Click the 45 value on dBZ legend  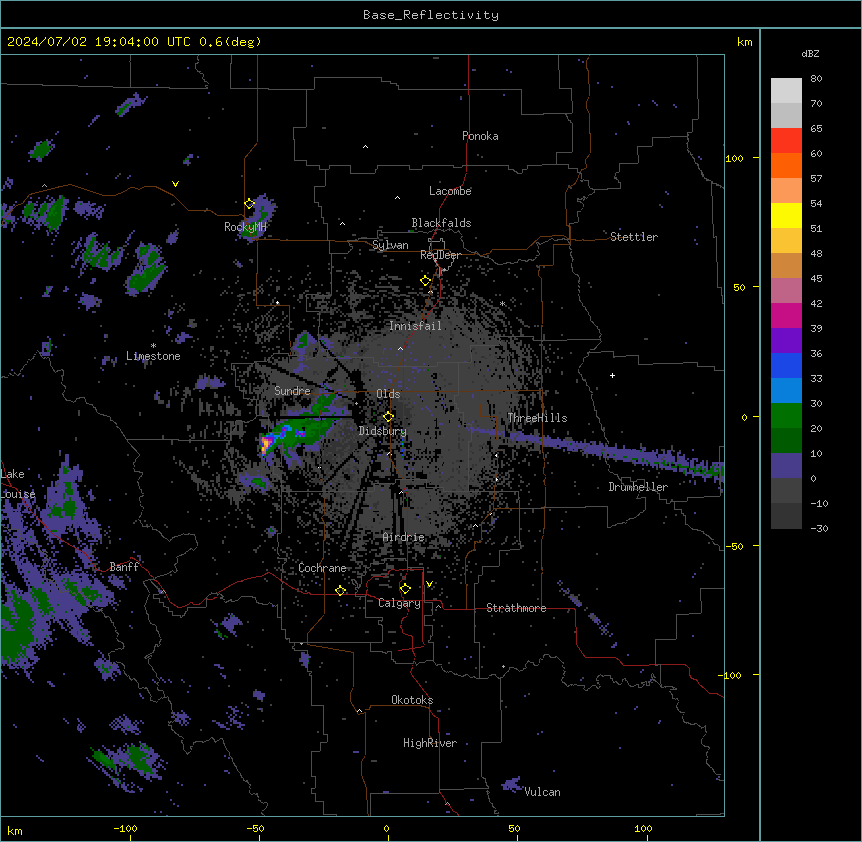(816, 279)
